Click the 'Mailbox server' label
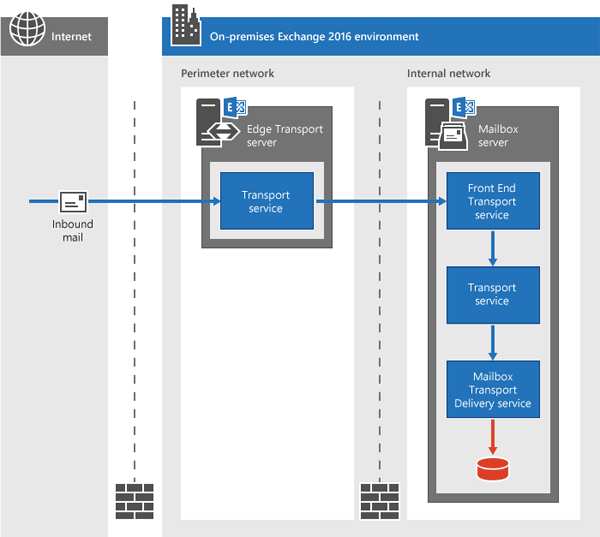600x537 pixels. tap(498, 136)
